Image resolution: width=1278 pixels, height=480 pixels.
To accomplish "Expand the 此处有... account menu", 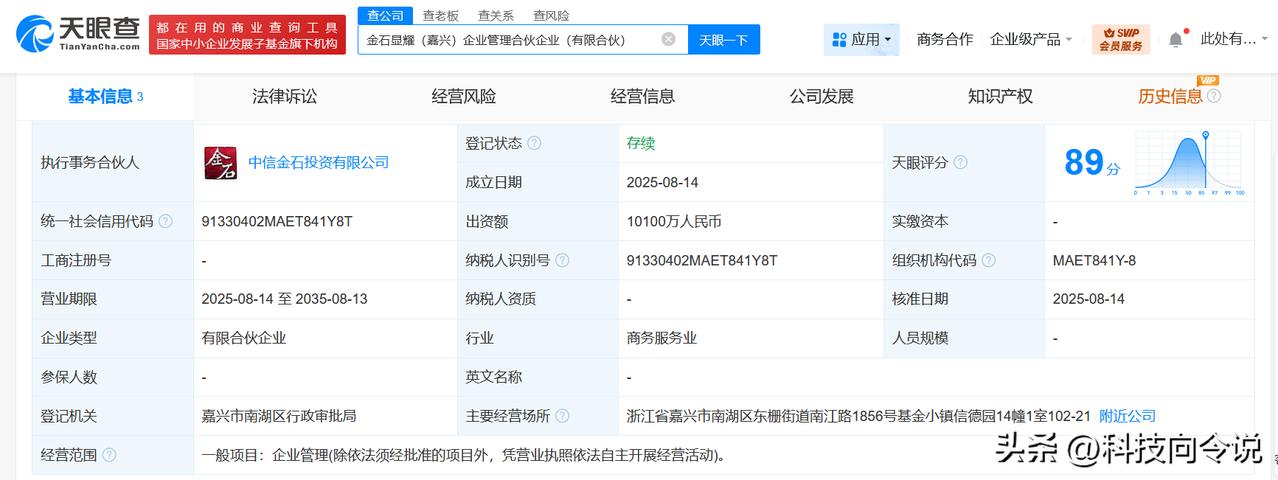I will (x=1235, y=40).
